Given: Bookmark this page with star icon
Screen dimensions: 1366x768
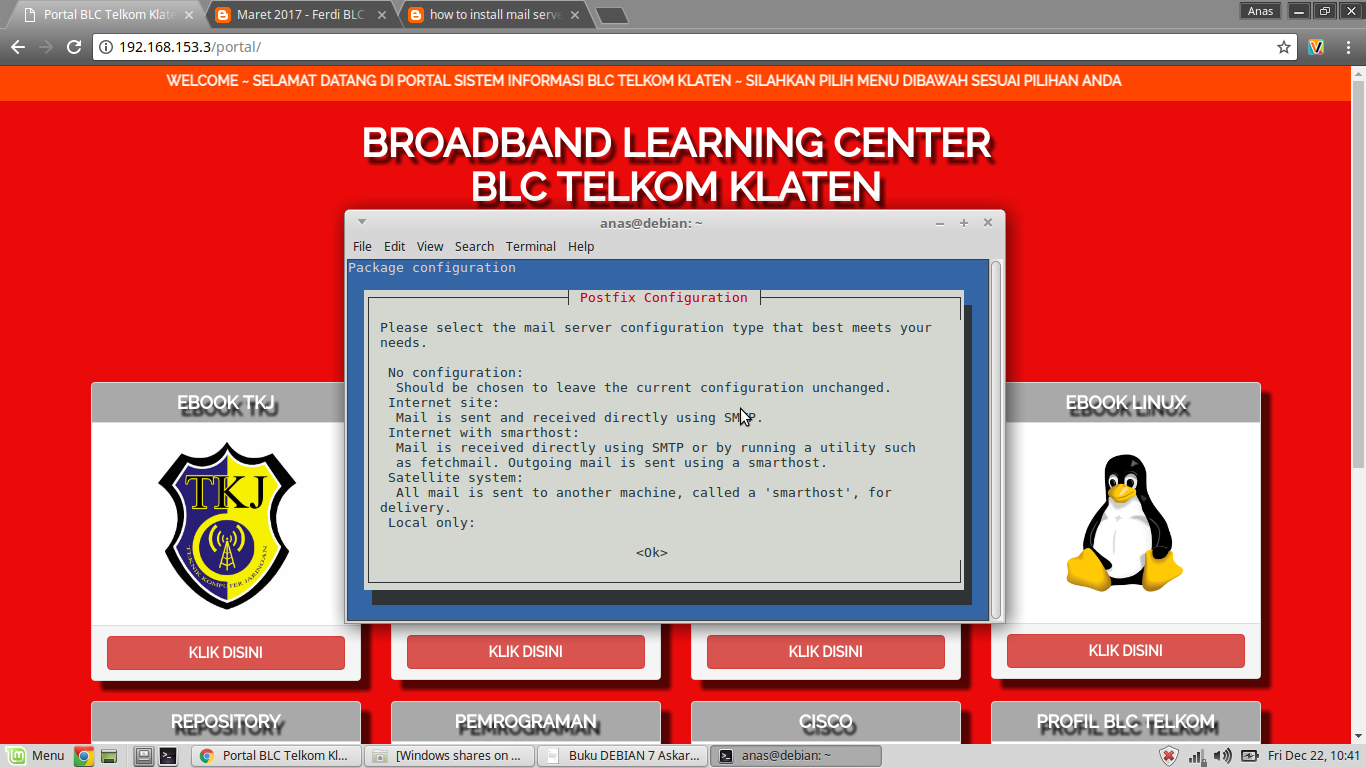Looking at the screenshot, I should click(1284, 47).
